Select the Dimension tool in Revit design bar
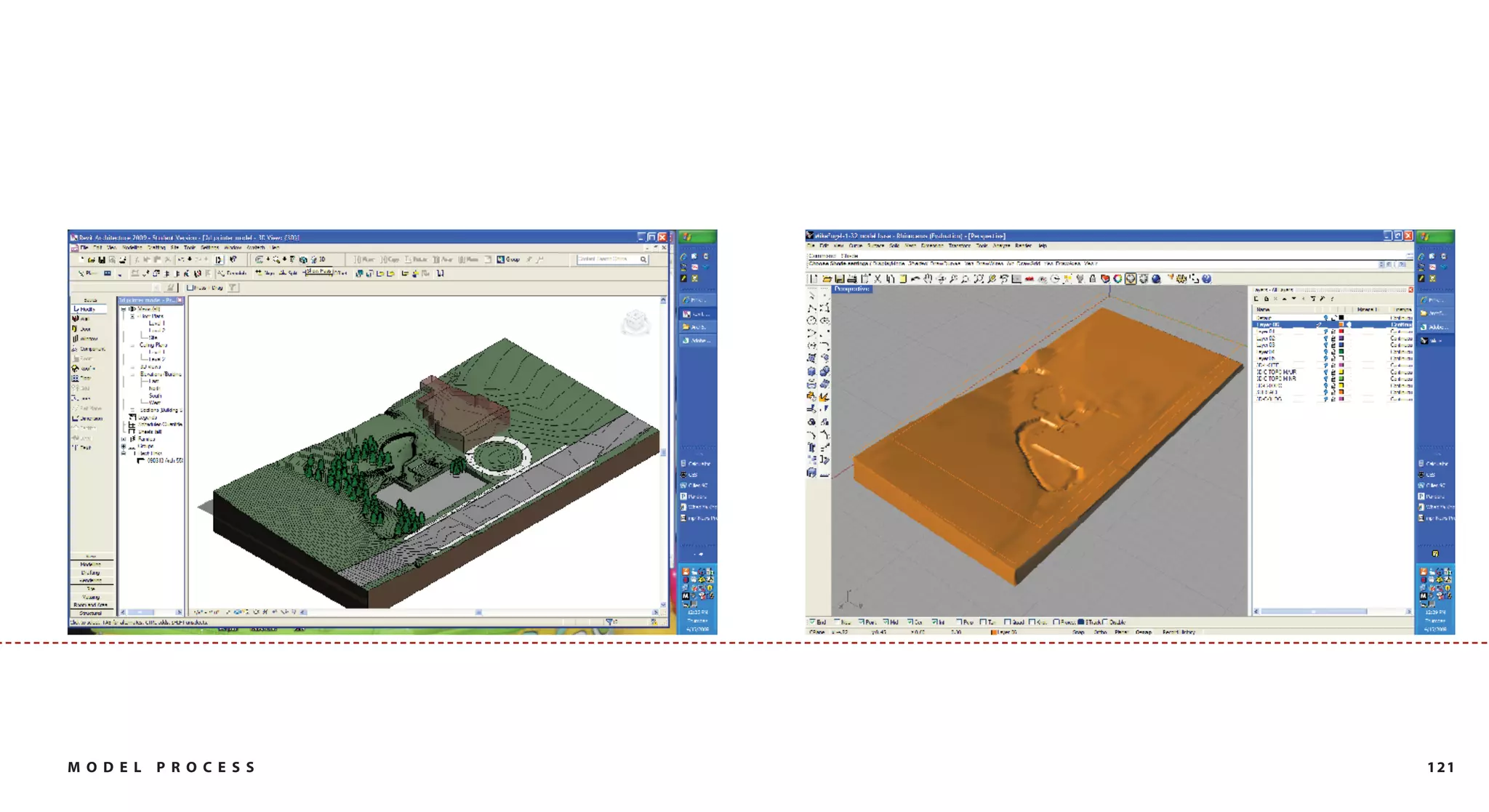Viewport: 1489px width, 812px height. [x=87, y=419]
